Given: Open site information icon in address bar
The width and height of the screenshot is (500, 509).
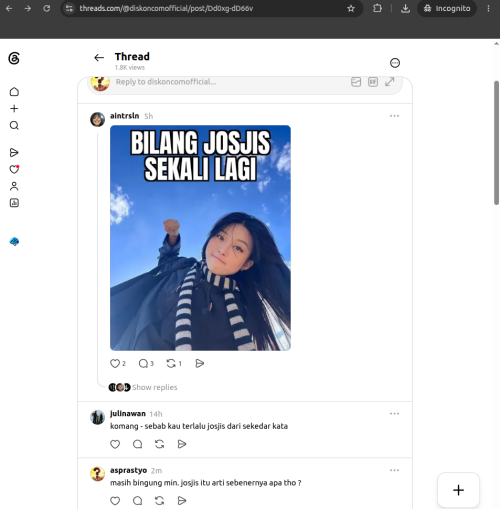Looking at the screenshot, I should [69, 8].
